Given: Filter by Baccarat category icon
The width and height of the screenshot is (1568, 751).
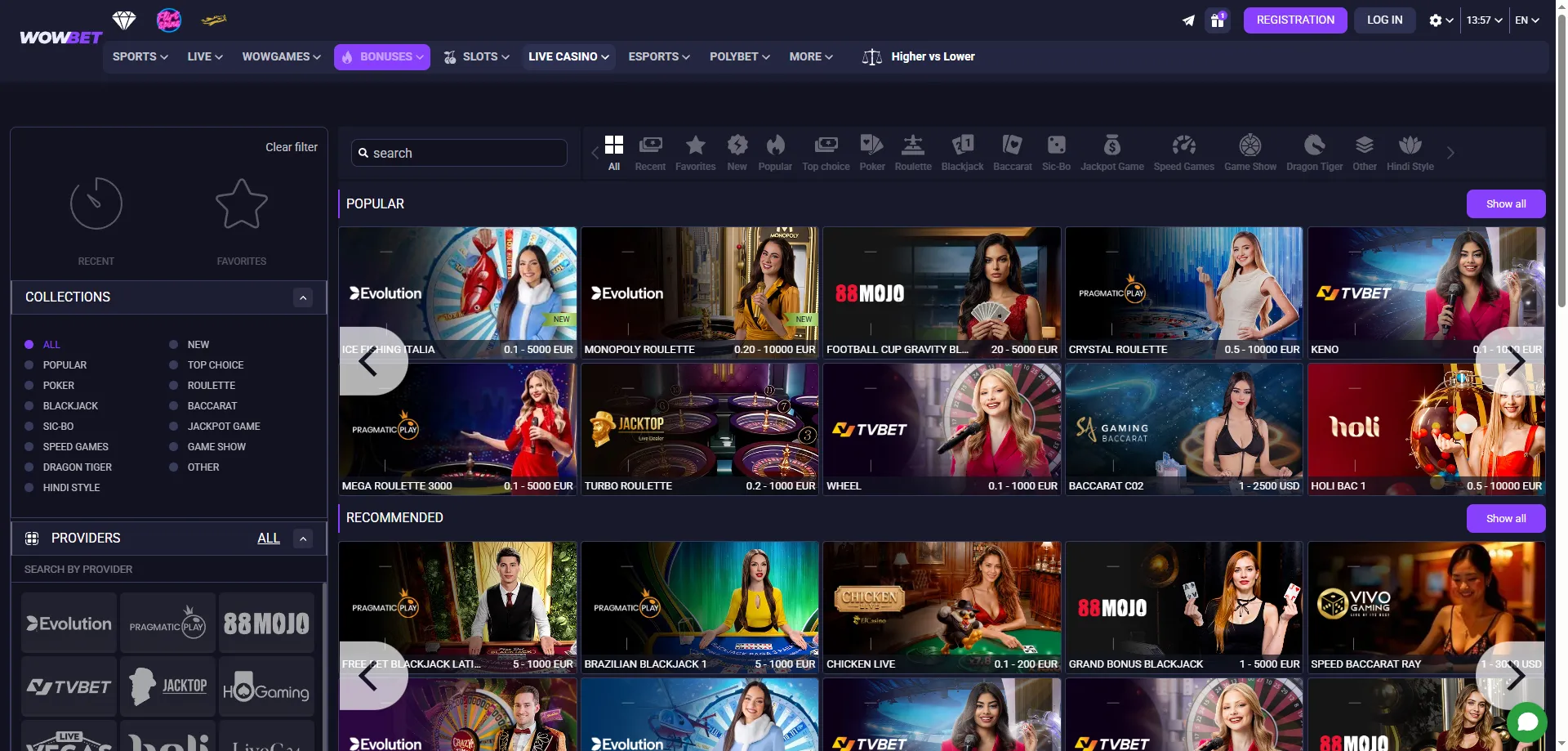Looking at the screenshot, I should [1013, 153].
